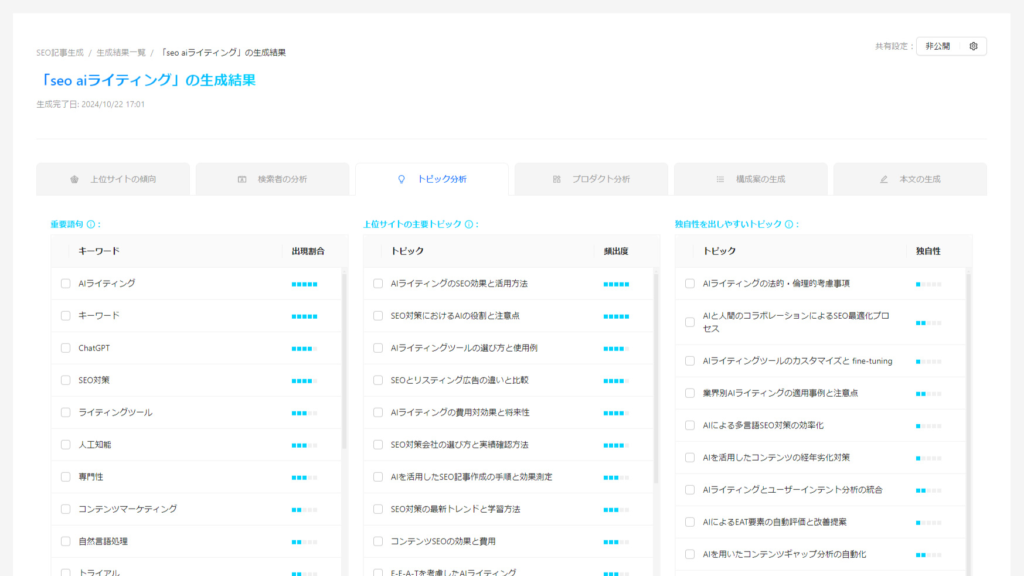The width and height of the screenshot is (1024, 576).
Task: Check SEO対策におけるAIの役割と注意点 checkbox
Action: pos(377,315)
